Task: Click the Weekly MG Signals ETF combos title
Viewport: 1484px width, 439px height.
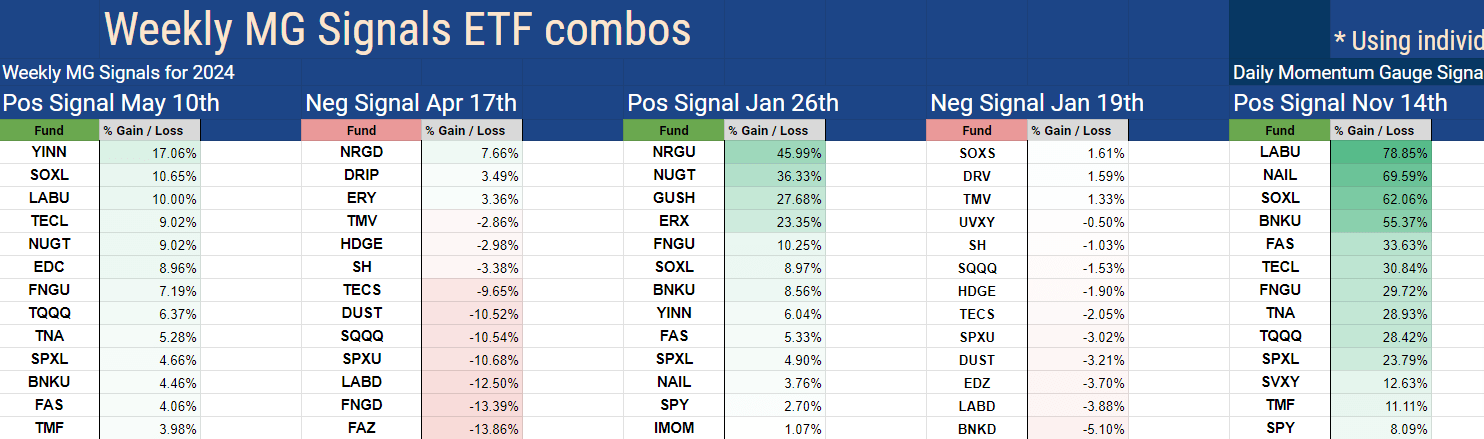Action: (397, 30)
